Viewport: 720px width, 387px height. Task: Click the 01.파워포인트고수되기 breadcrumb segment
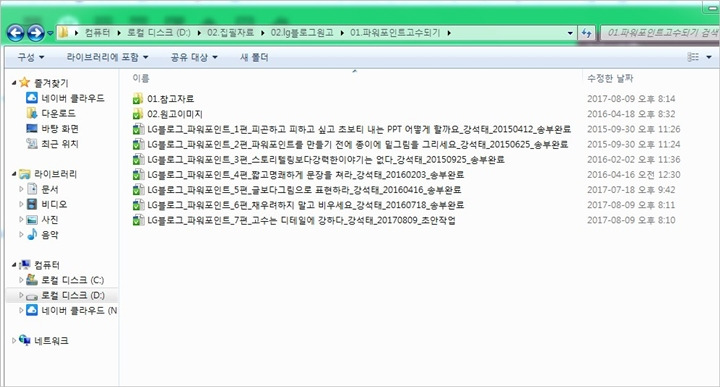395,33
